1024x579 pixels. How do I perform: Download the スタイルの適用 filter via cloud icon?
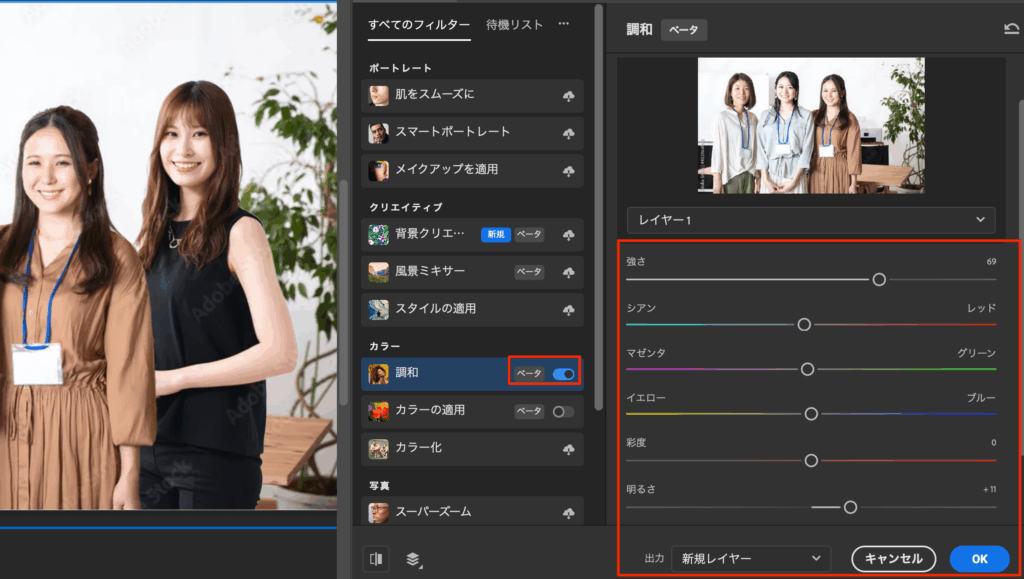(569, 310)
